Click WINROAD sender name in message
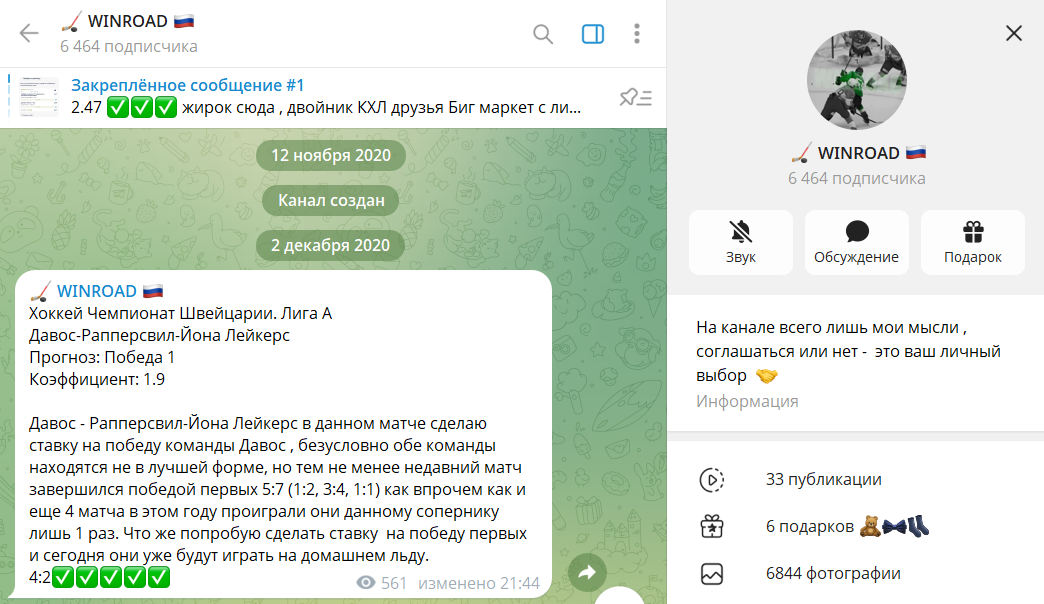Viewport: 1044px width, 604px height. tap(97, 291)
